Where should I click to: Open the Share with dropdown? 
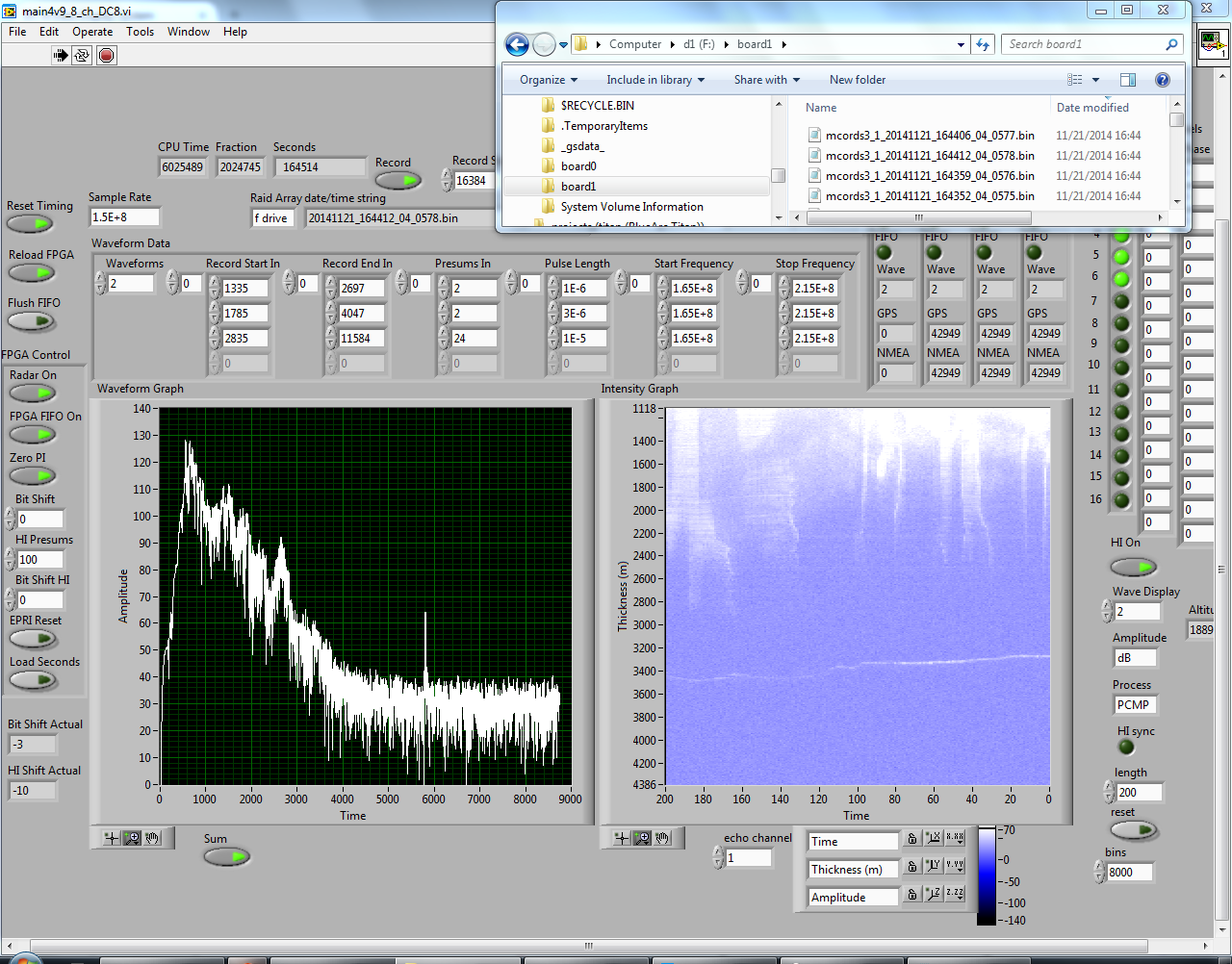(766, 80)
